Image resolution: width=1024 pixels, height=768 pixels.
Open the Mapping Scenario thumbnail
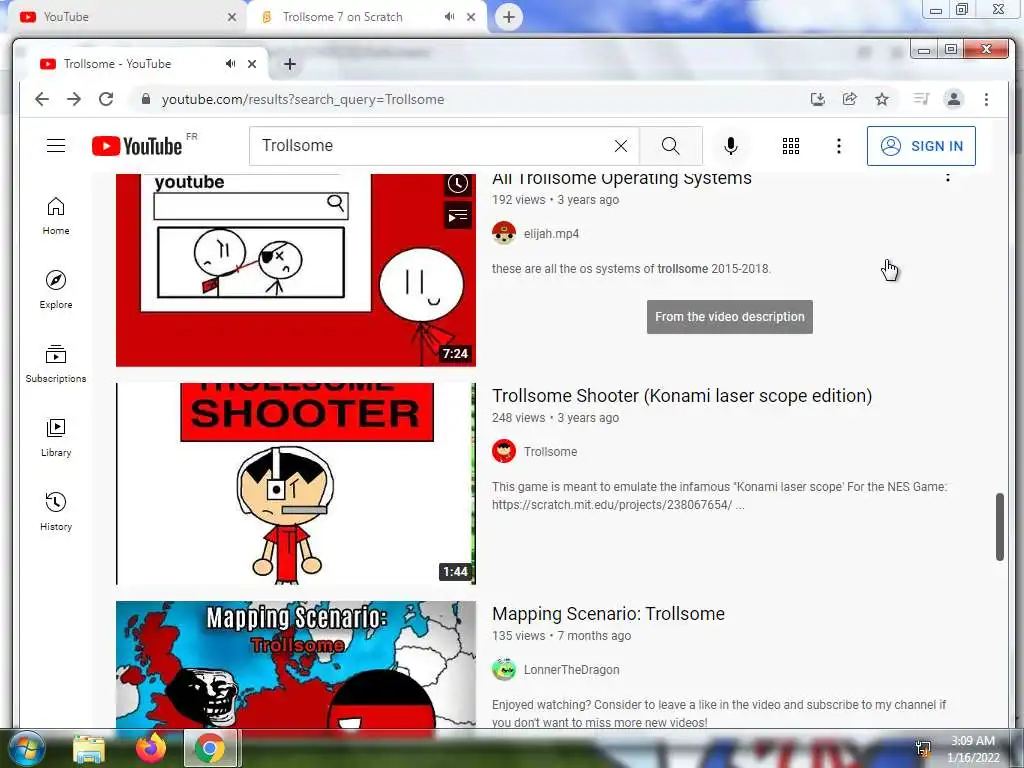point(296,665)
